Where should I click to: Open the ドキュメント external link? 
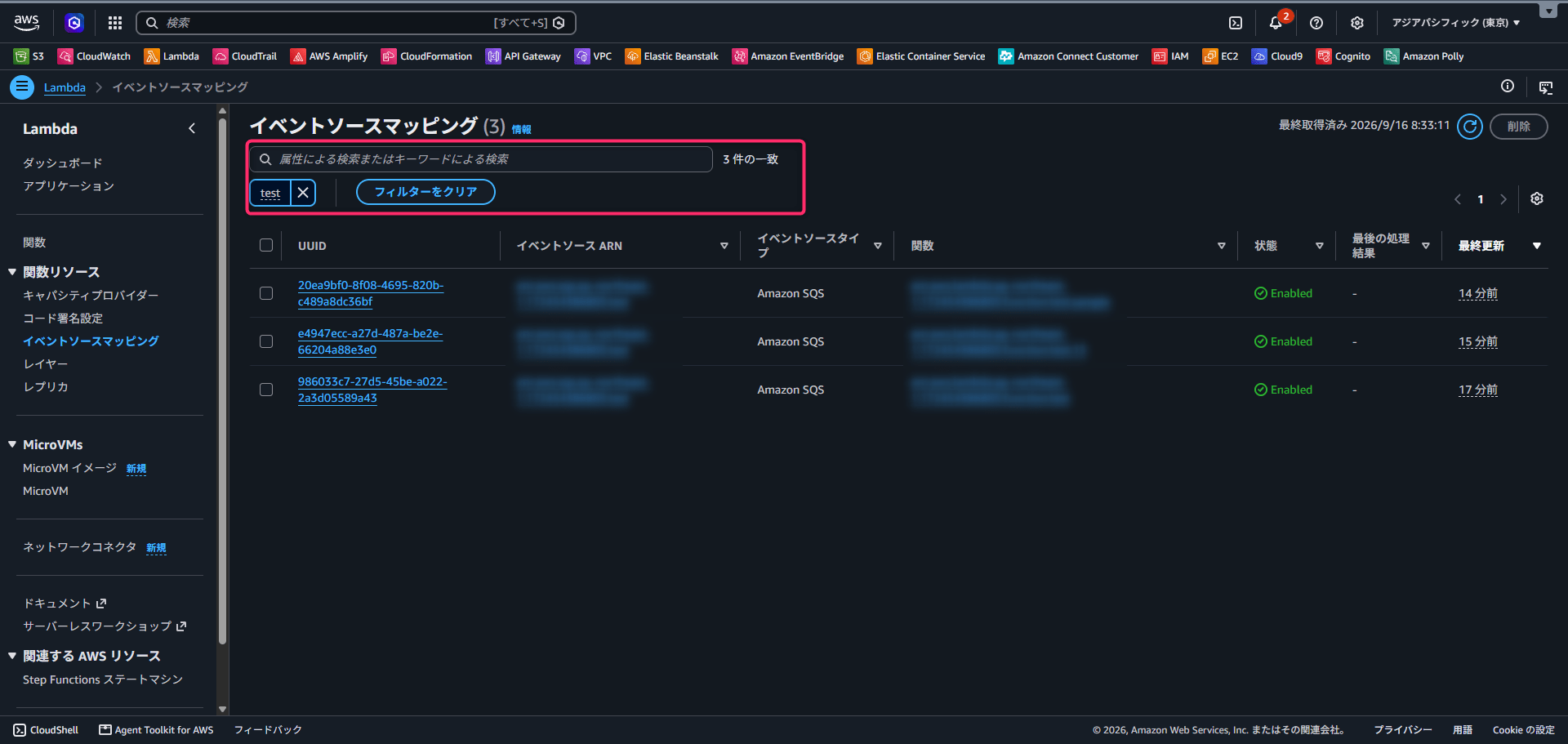pyautogui.click(x=65, y=604)
